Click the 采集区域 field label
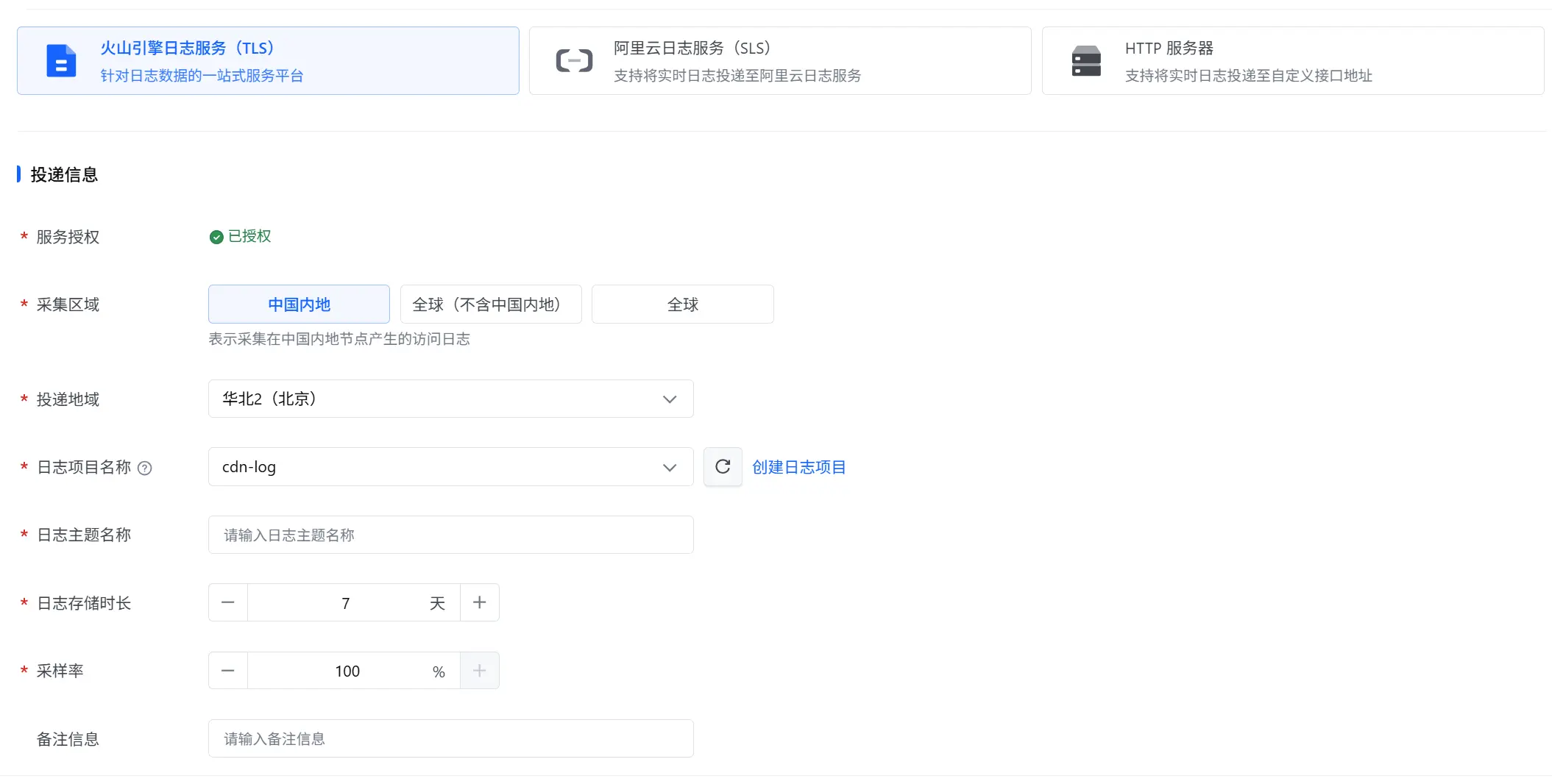 click(68, 304)
